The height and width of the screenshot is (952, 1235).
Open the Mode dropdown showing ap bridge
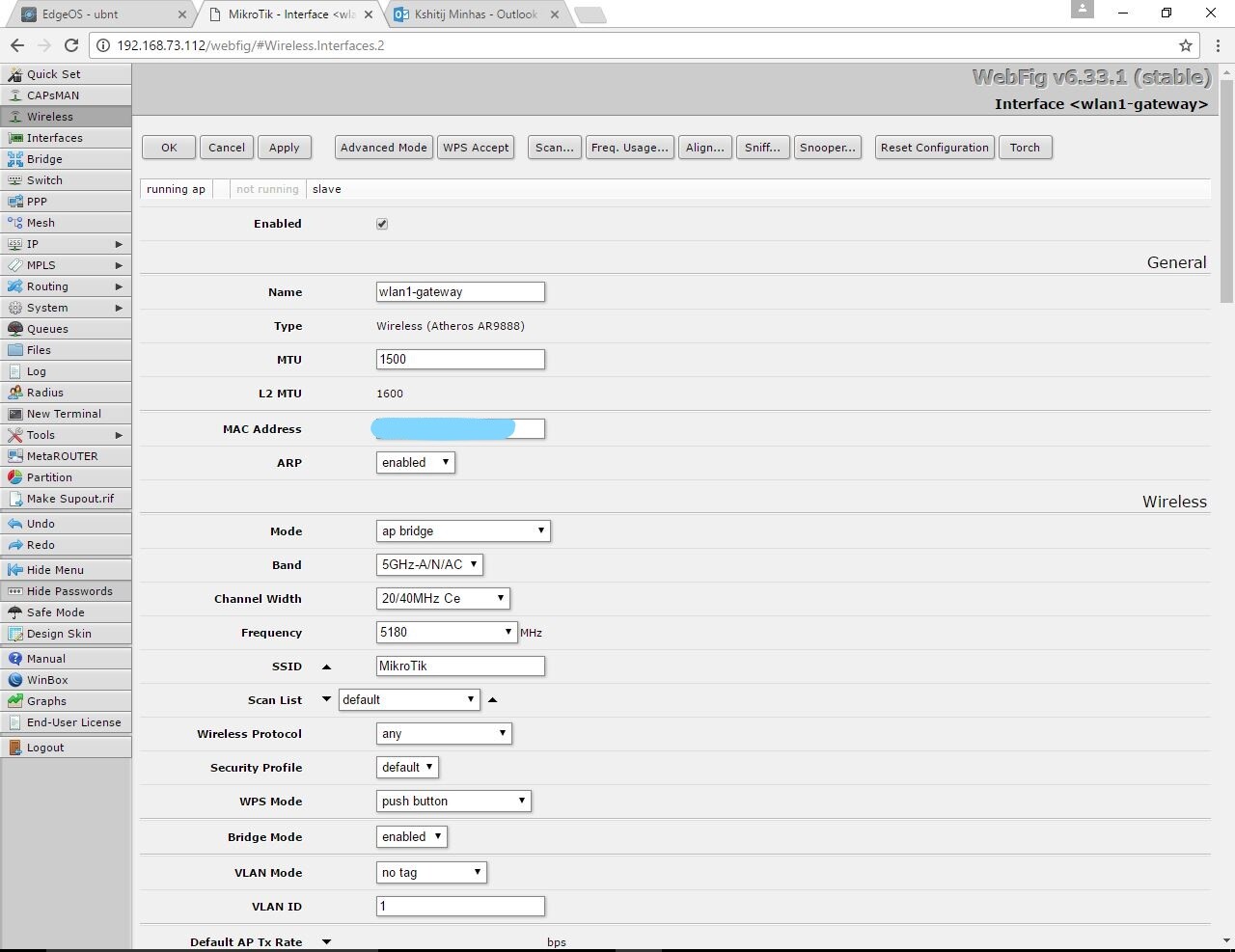coord(463,531)
